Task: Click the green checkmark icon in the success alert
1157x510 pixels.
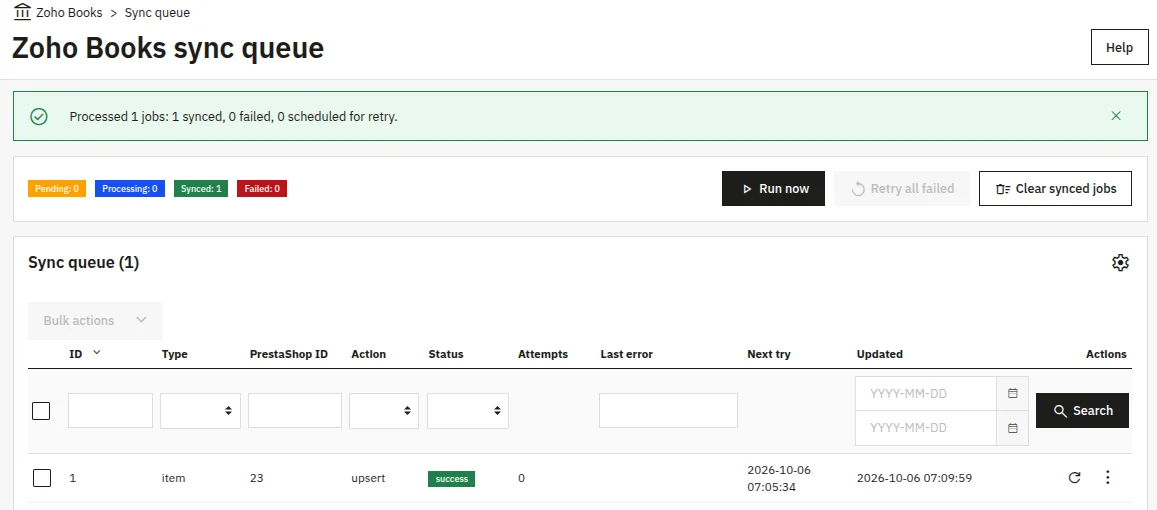Action: click(x=38, y=117)
